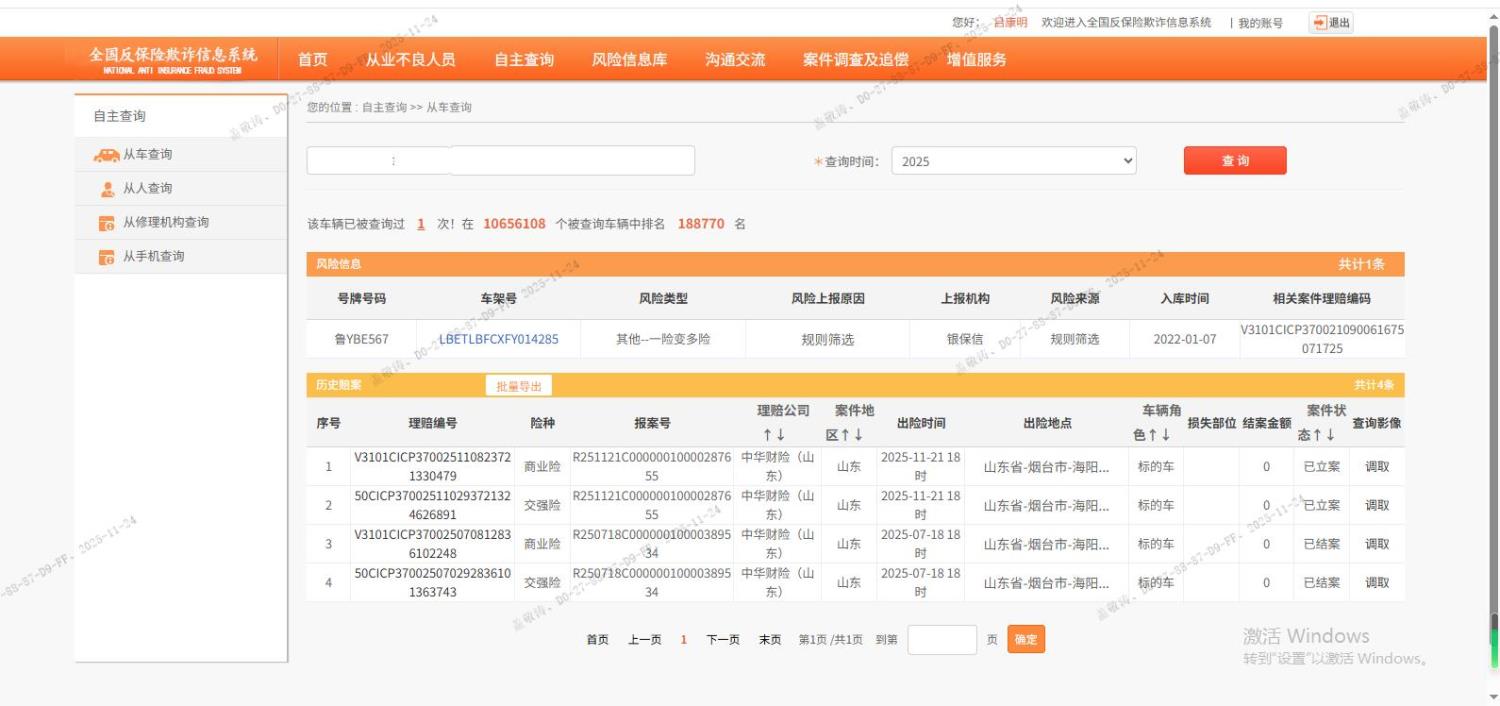Open the 风险信息库 navigation menu

coord(629,60)
